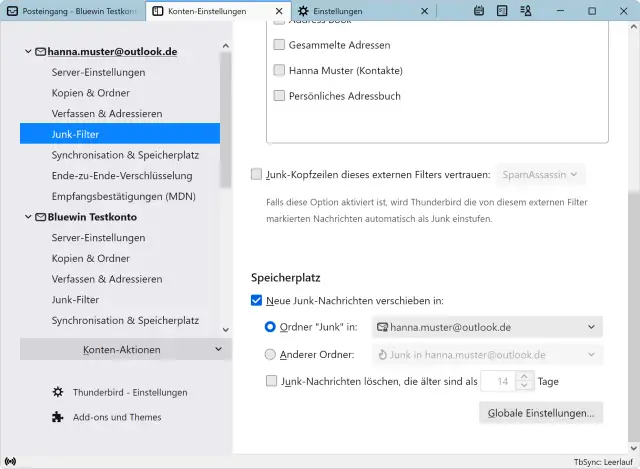Click the puzzle piece Add-ons icon
The width and height of the screenshot is (640, 469).
pos(58,417)
